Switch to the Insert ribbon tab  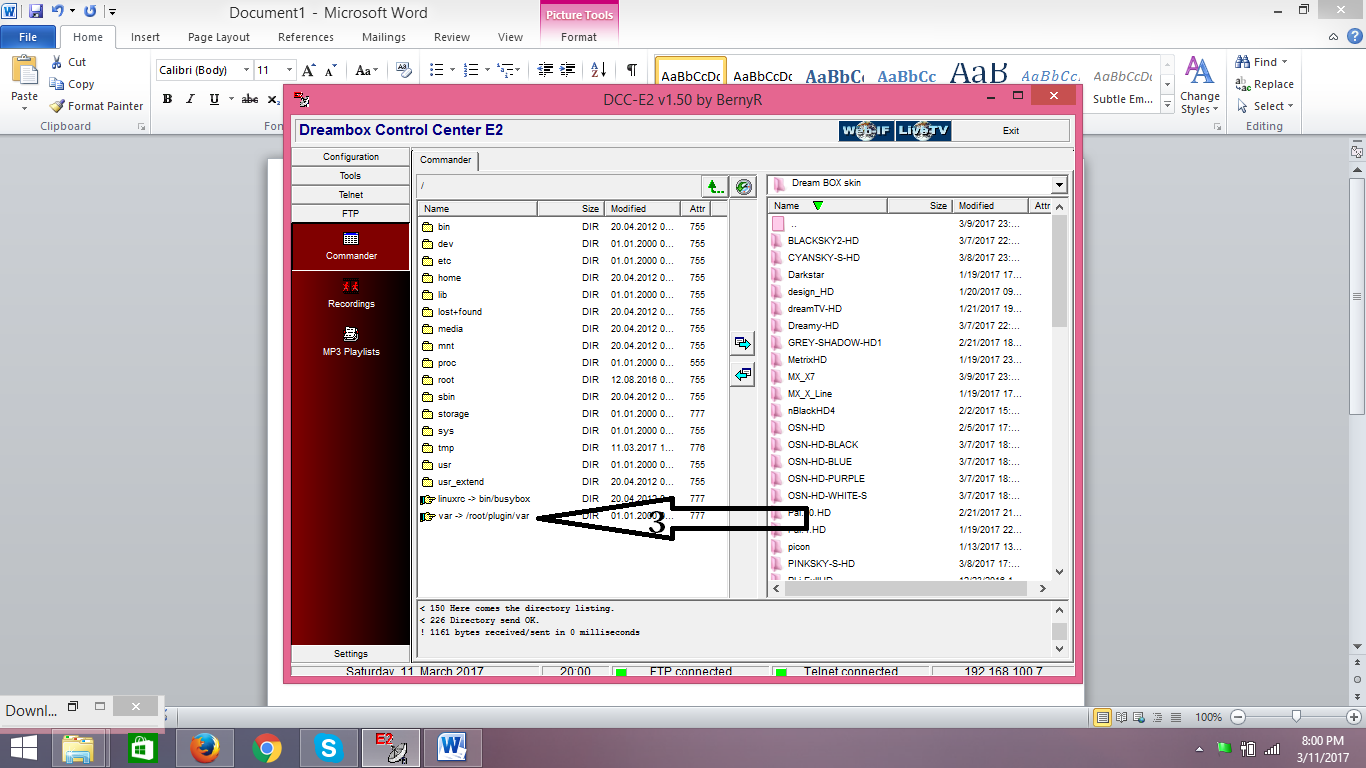tap(145, 37)
